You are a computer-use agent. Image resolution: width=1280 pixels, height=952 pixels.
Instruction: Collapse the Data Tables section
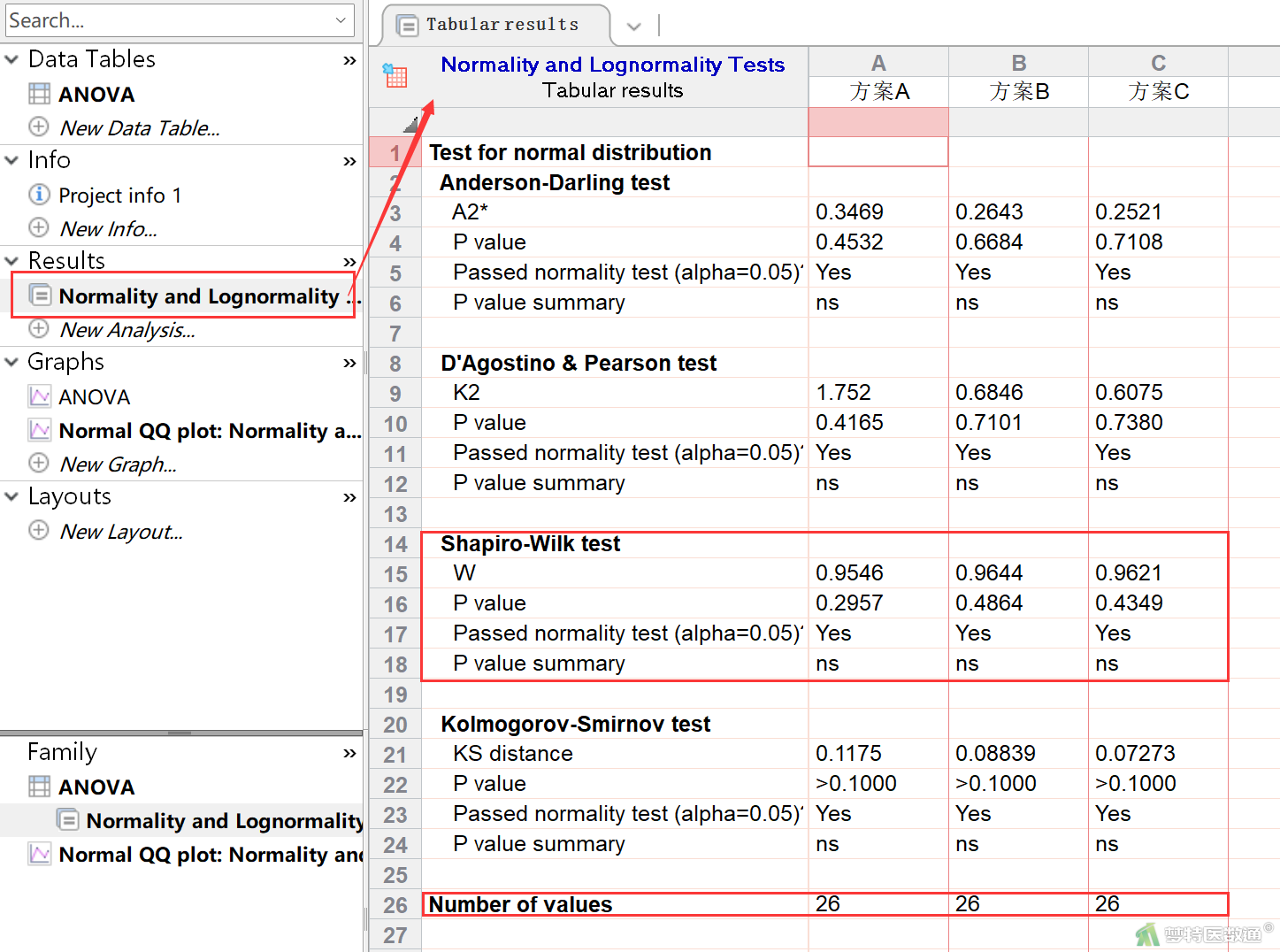click(11, 59)
